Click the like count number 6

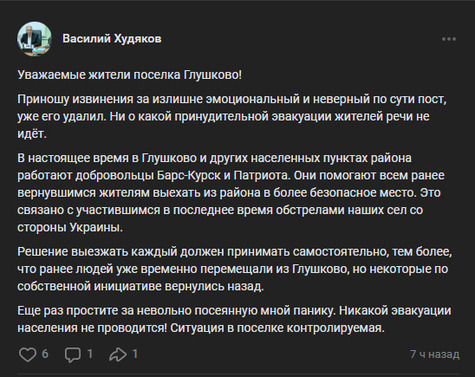[x=45, y=354]
